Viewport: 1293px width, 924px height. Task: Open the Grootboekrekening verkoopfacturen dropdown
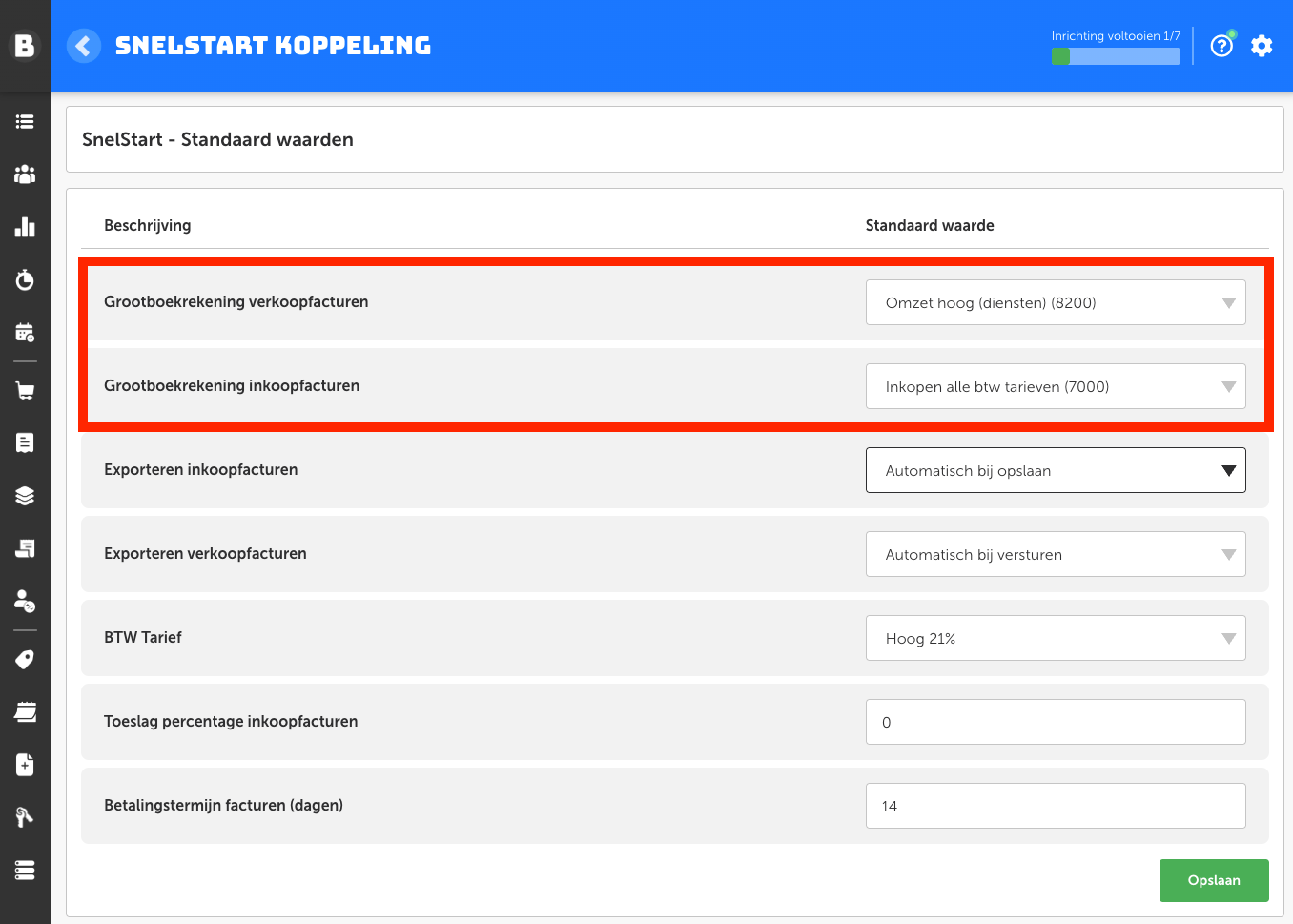click(1056, 302)
